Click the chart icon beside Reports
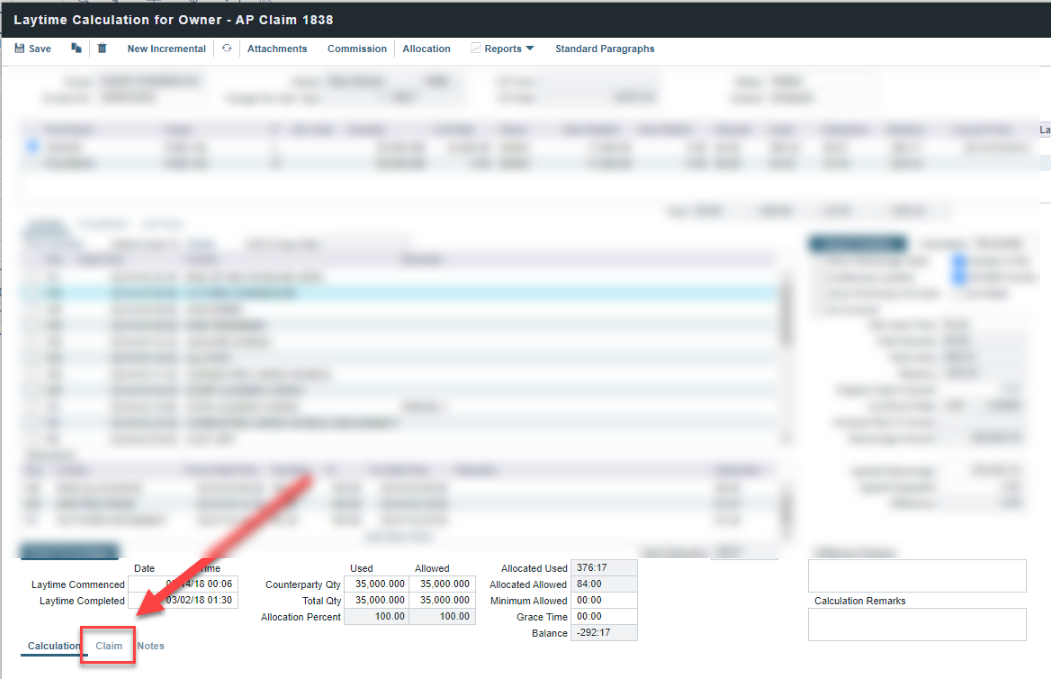The height and width of the screenshot is (679, 1051). point(476,48)
